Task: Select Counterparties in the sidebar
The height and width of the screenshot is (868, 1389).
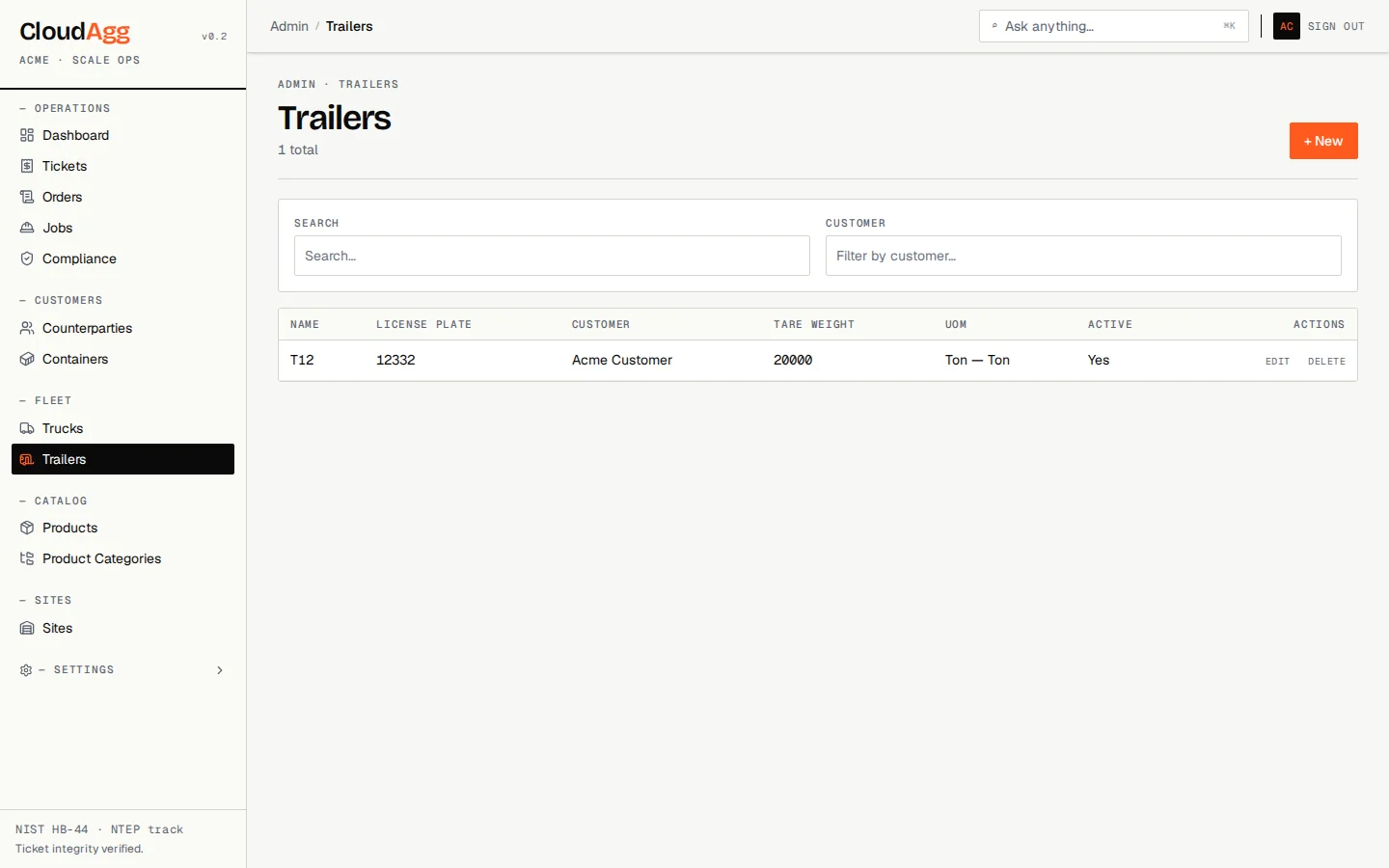Action: click(x=123, y=328)
